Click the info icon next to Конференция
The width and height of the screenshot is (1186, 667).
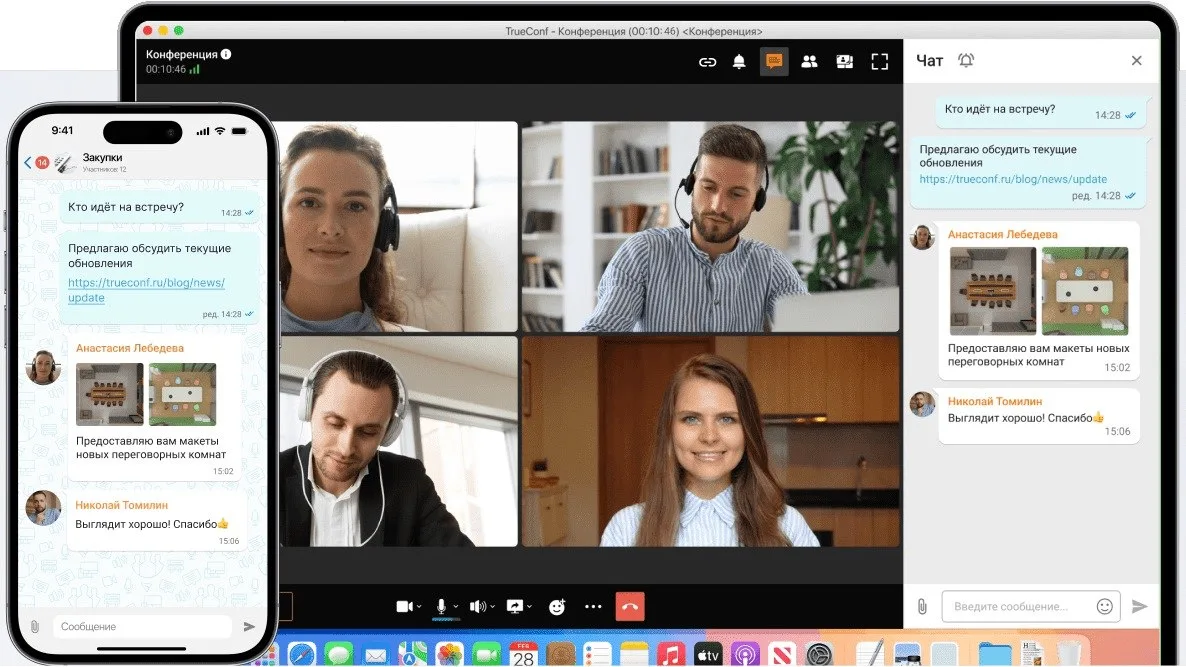tap(226, 54)
